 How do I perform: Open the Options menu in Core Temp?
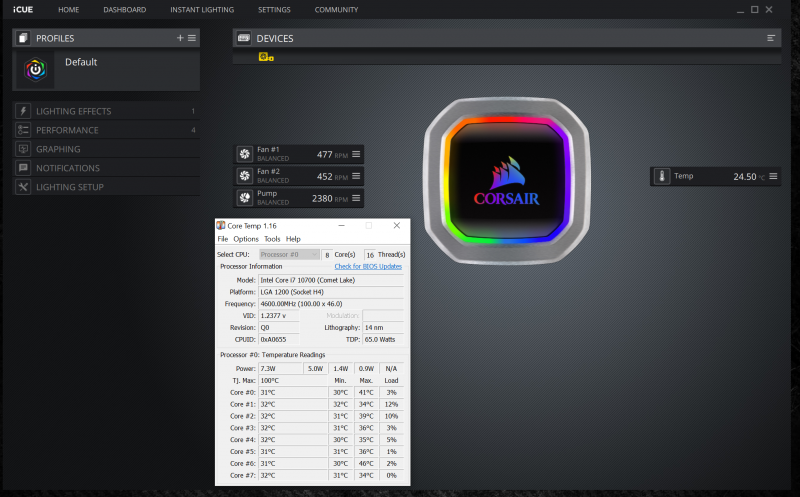click(x=246, y=239)
